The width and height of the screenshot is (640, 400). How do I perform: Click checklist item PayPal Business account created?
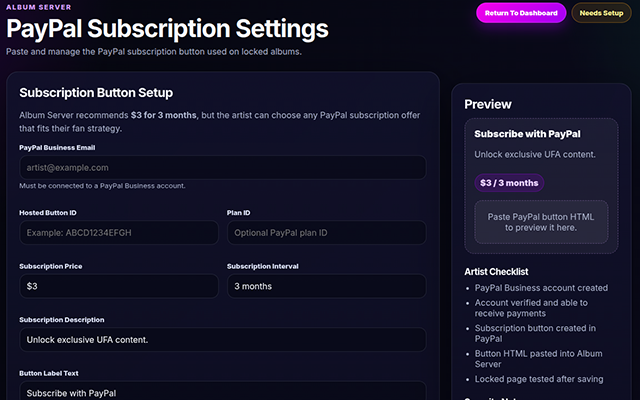[x=541, y=288]
